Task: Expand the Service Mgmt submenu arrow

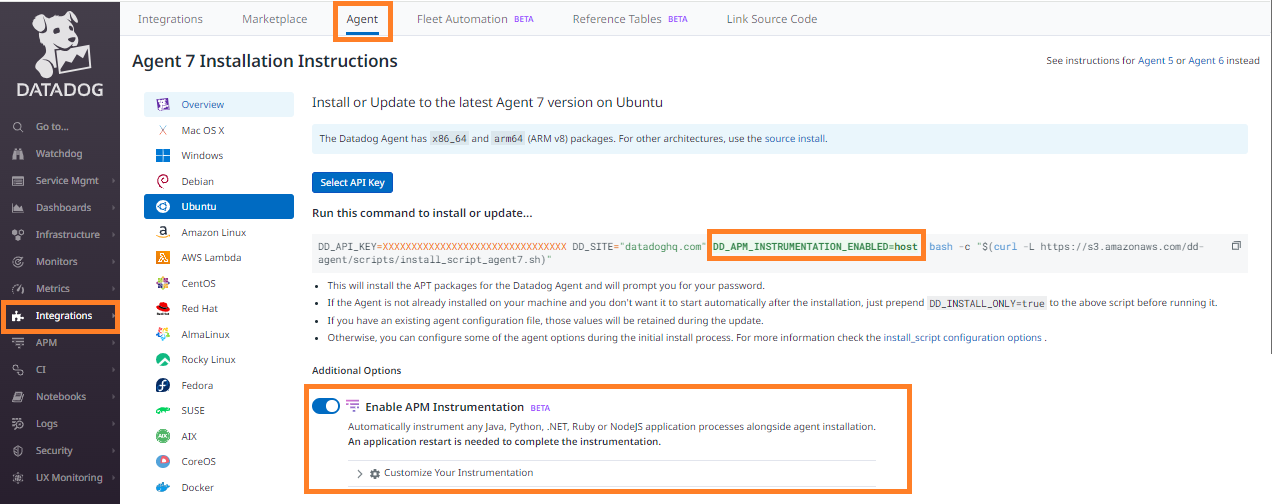Action: point(113,181)
